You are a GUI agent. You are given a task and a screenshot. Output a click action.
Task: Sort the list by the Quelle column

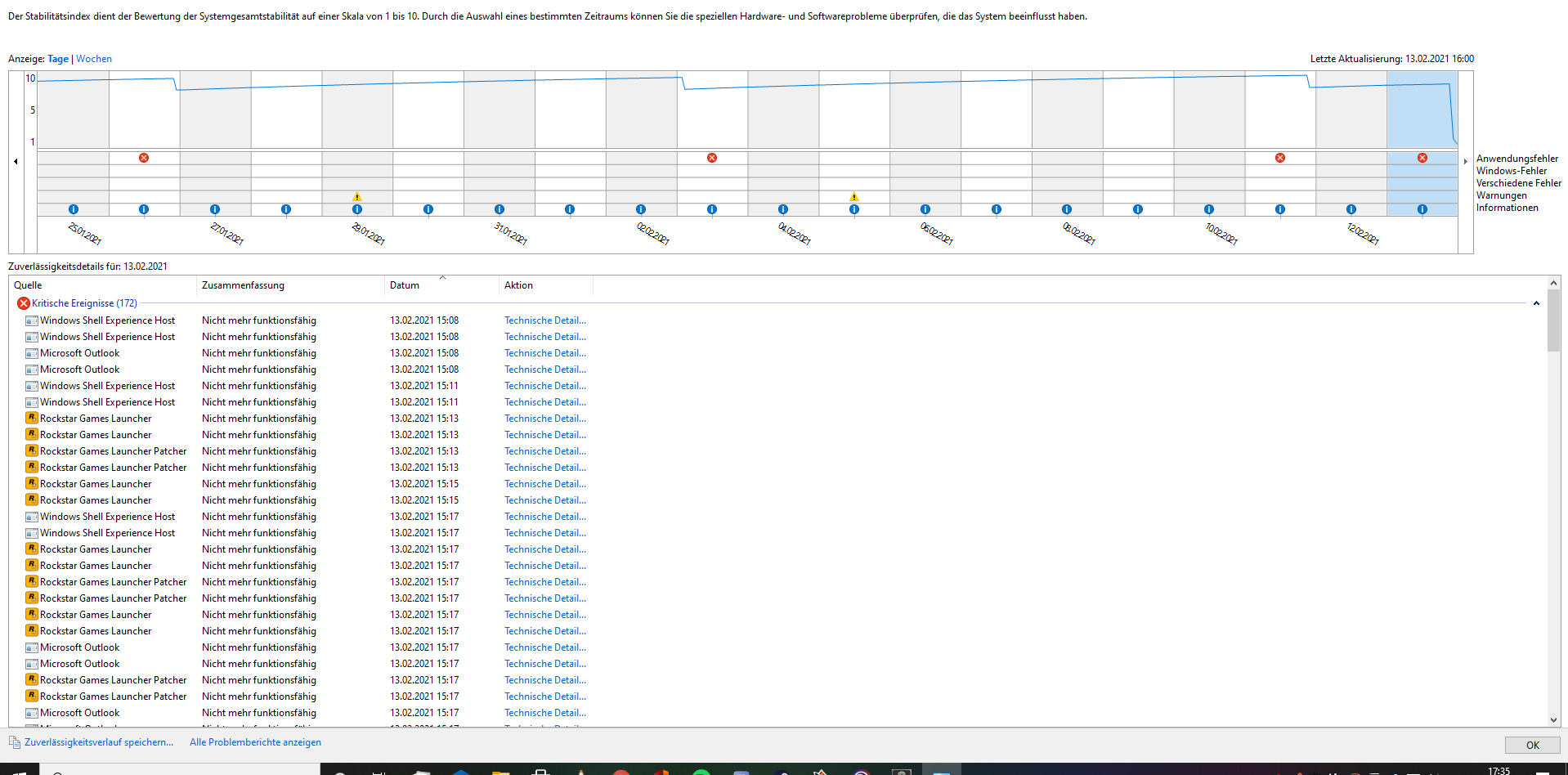(x=102, y=285)
